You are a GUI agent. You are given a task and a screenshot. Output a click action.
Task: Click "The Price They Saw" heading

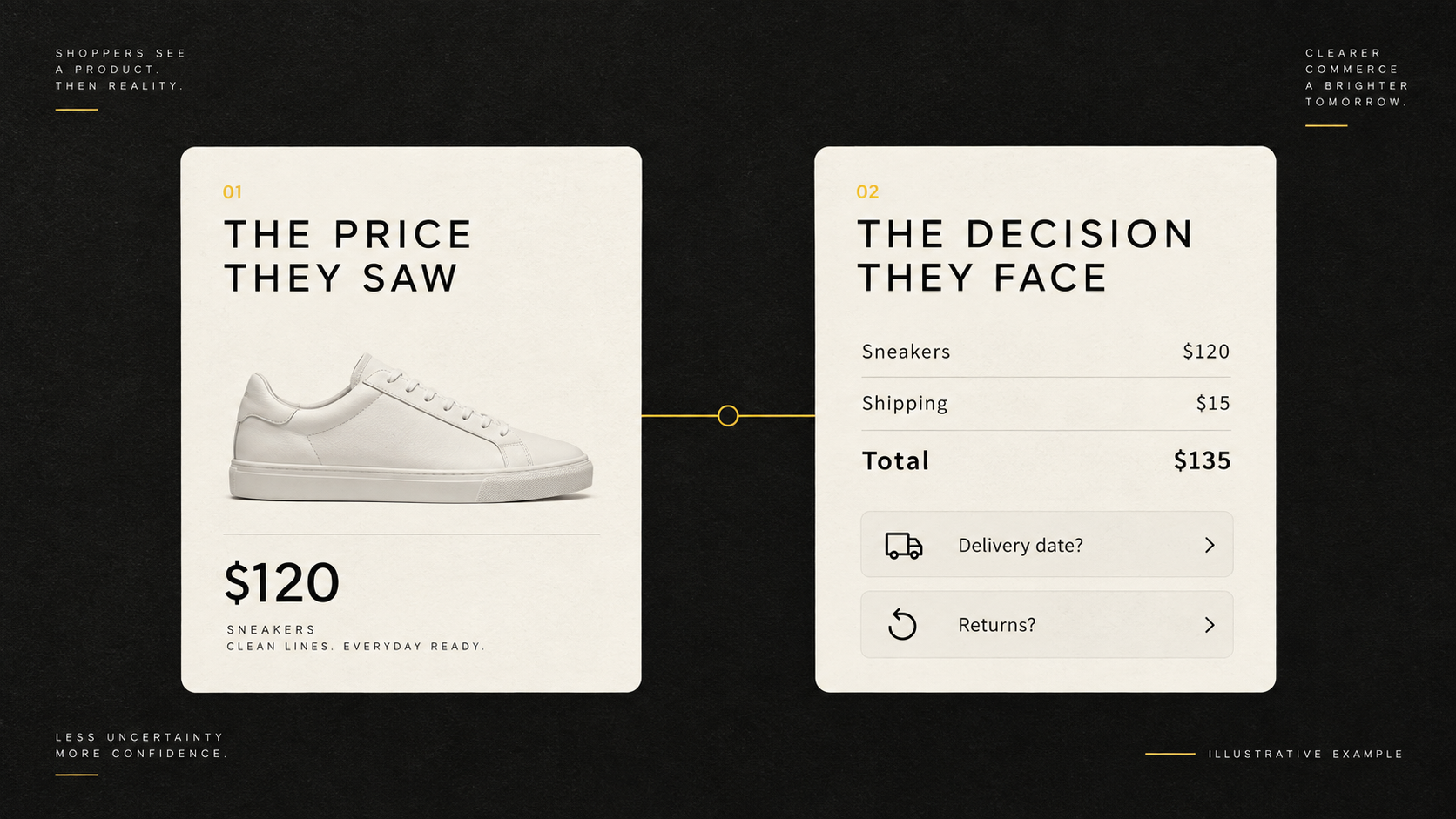point(347,257)
